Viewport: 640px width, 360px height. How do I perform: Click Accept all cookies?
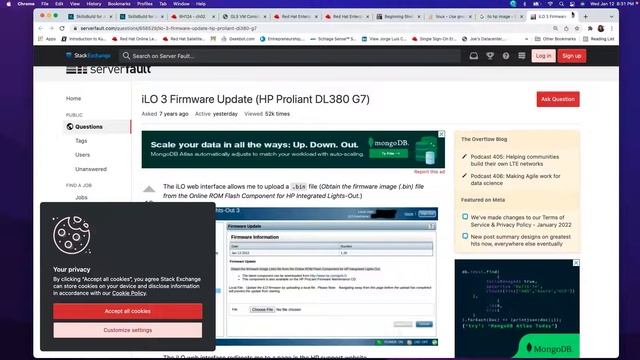(x=127, y=311)
